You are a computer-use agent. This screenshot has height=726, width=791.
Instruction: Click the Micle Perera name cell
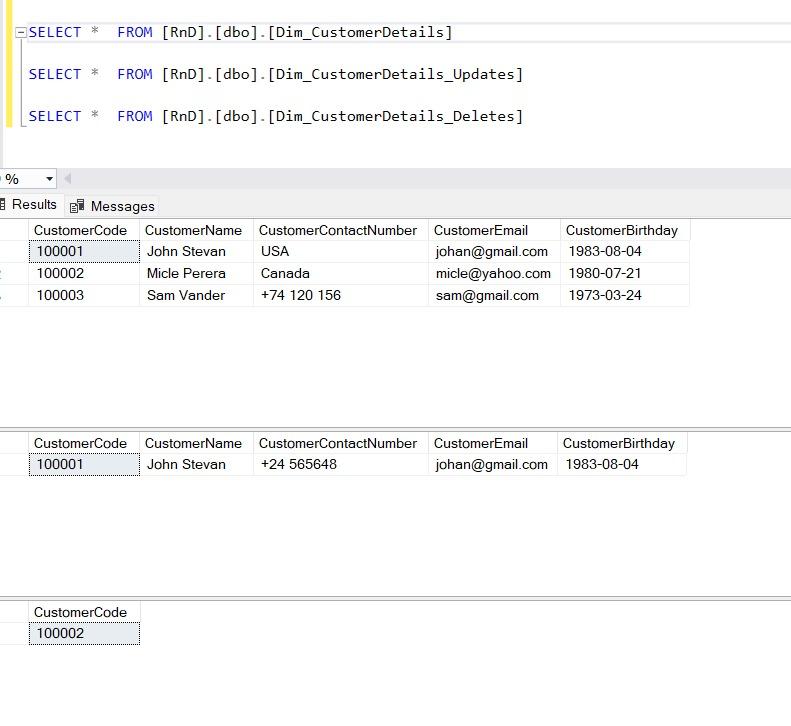point(186,273)
